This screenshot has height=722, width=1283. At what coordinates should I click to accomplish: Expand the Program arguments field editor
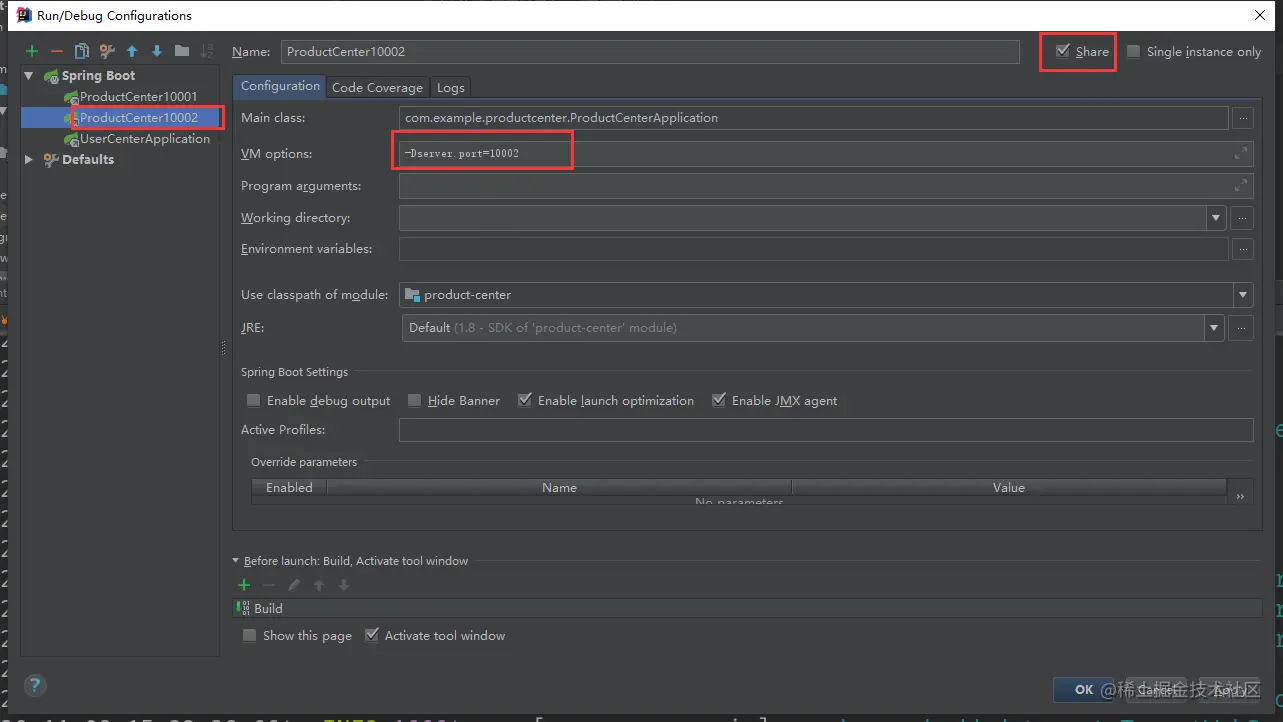point(1241,185)
